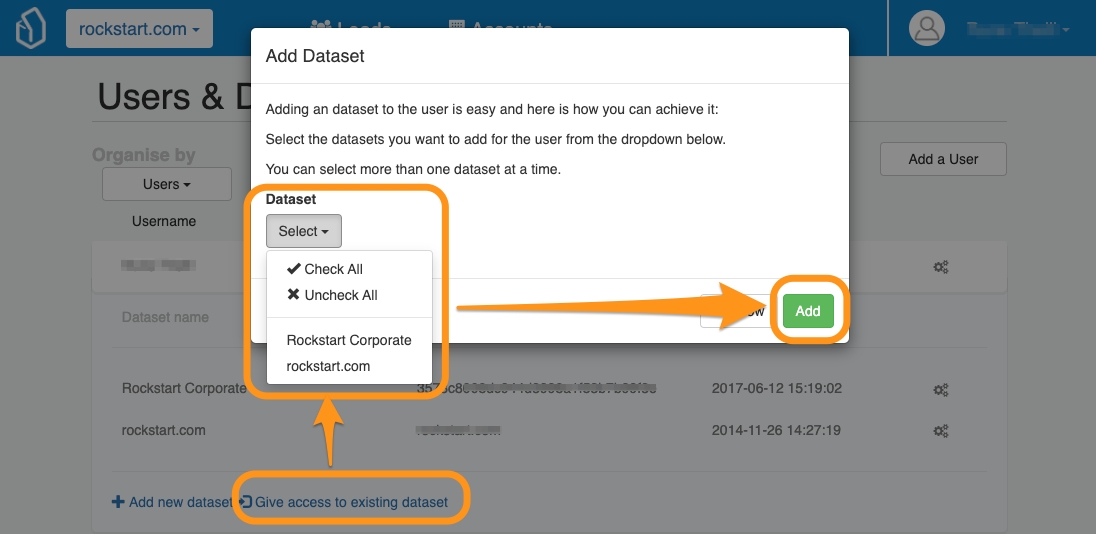Click the Add a User button

(x=942, y=159)
